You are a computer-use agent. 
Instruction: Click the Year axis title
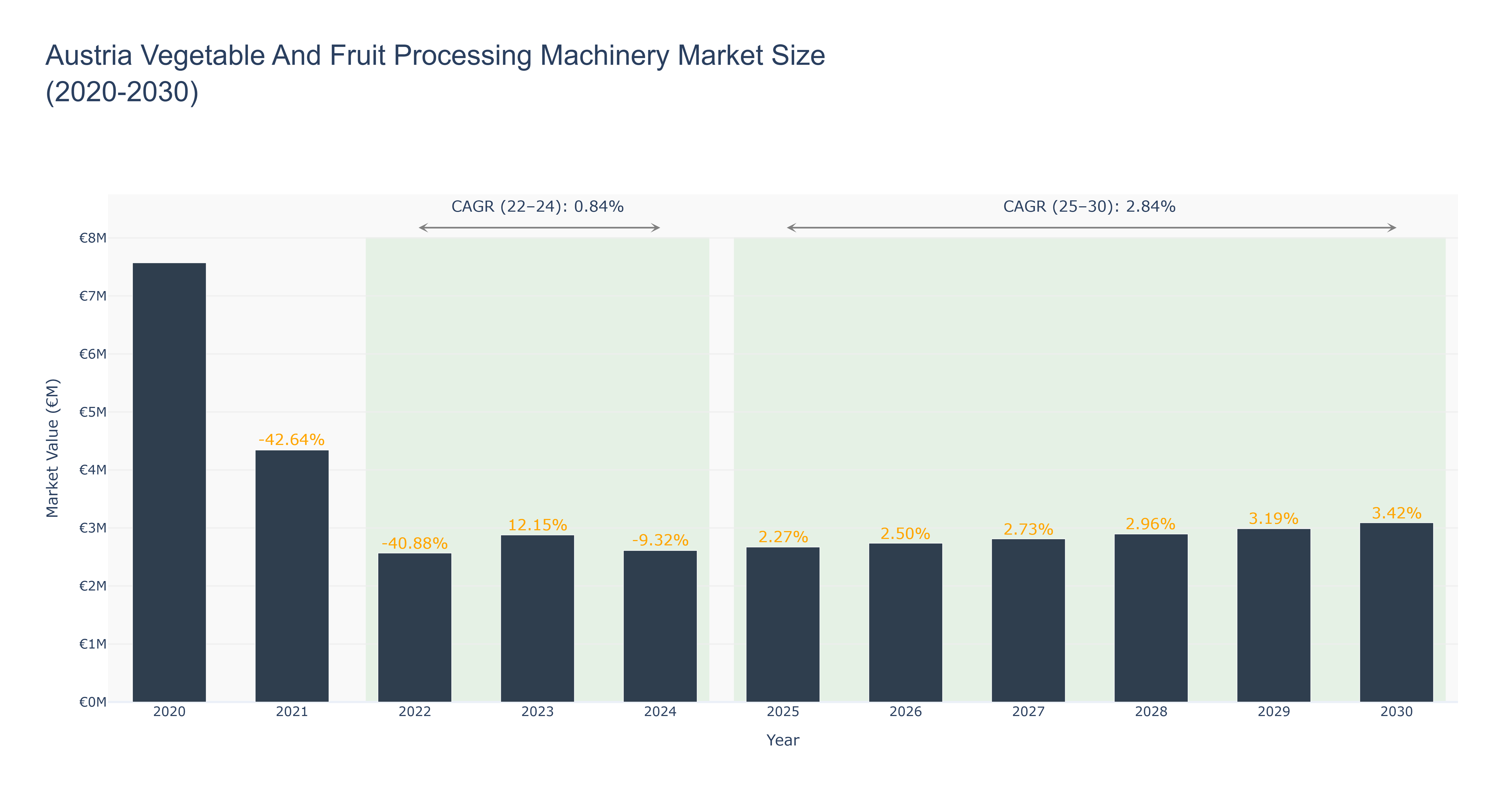(x=782, y=740)
